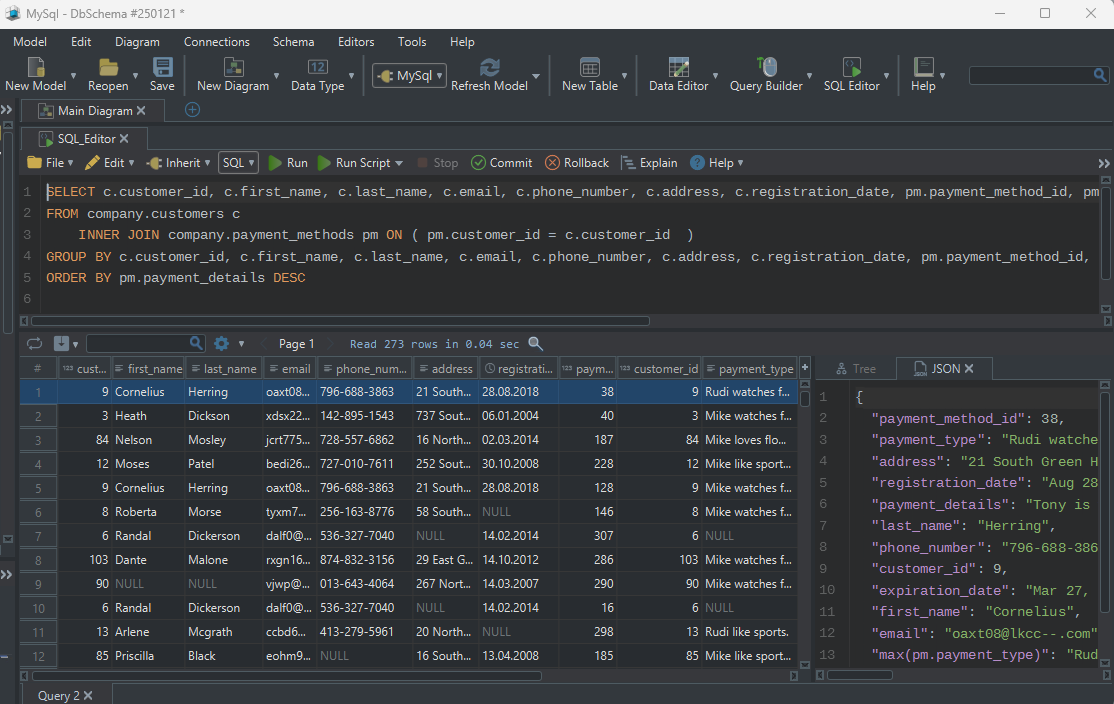Click the toolbar search magnifier icon
Image resolution: width=1114 pixels, height=704 pixels.
pyautogui.click(x=1099, y=75)
